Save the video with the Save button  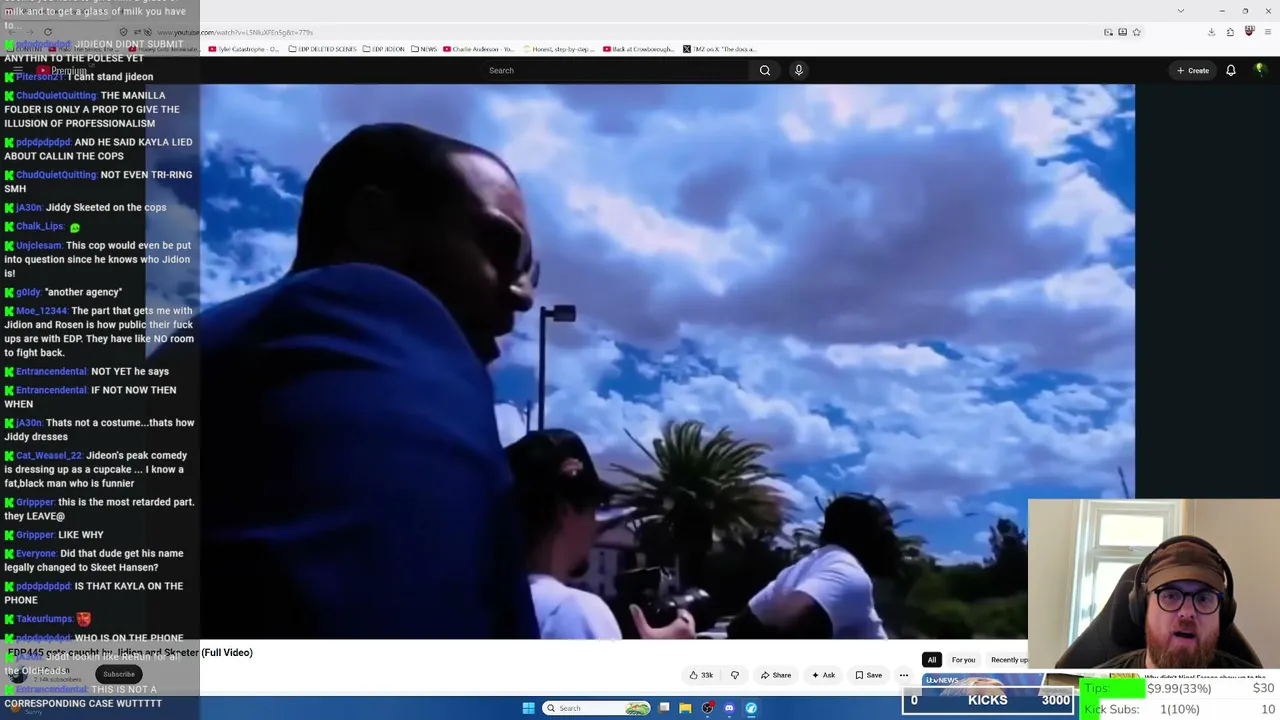coord(868,675)
